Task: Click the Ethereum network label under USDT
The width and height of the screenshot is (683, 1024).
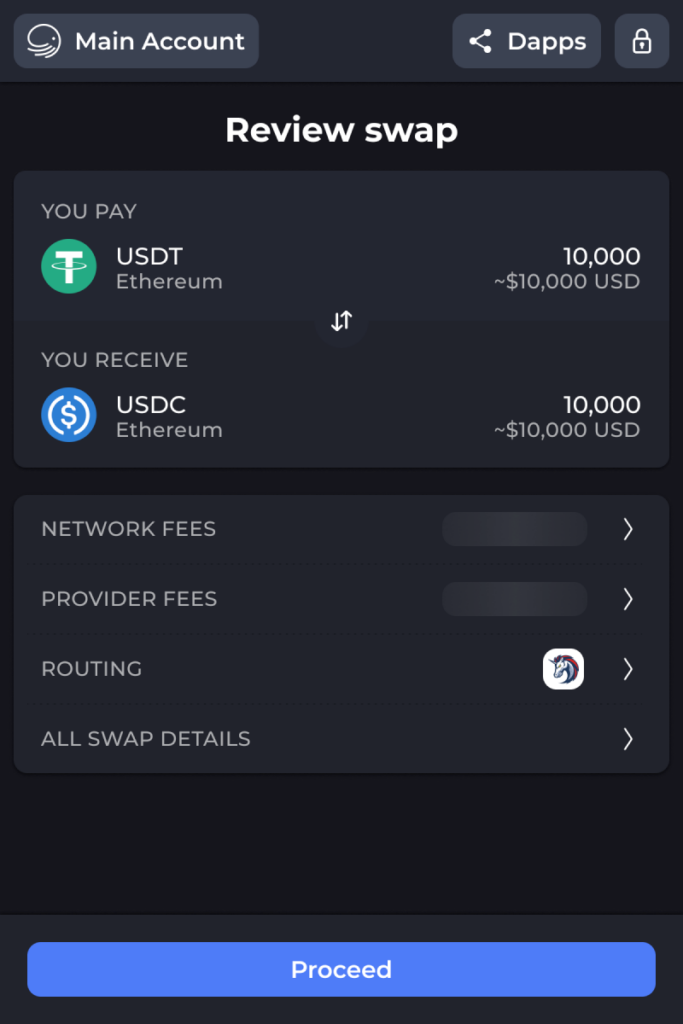Action: (x=169, y=281)
